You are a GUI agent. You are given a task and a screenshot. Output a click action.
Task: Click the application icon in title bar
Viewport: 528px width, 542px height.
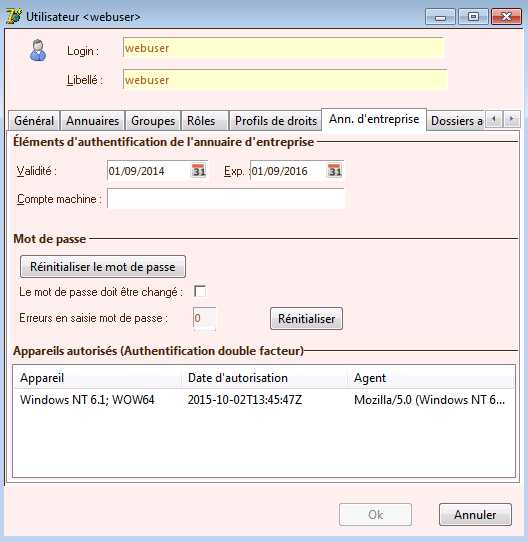14,16
